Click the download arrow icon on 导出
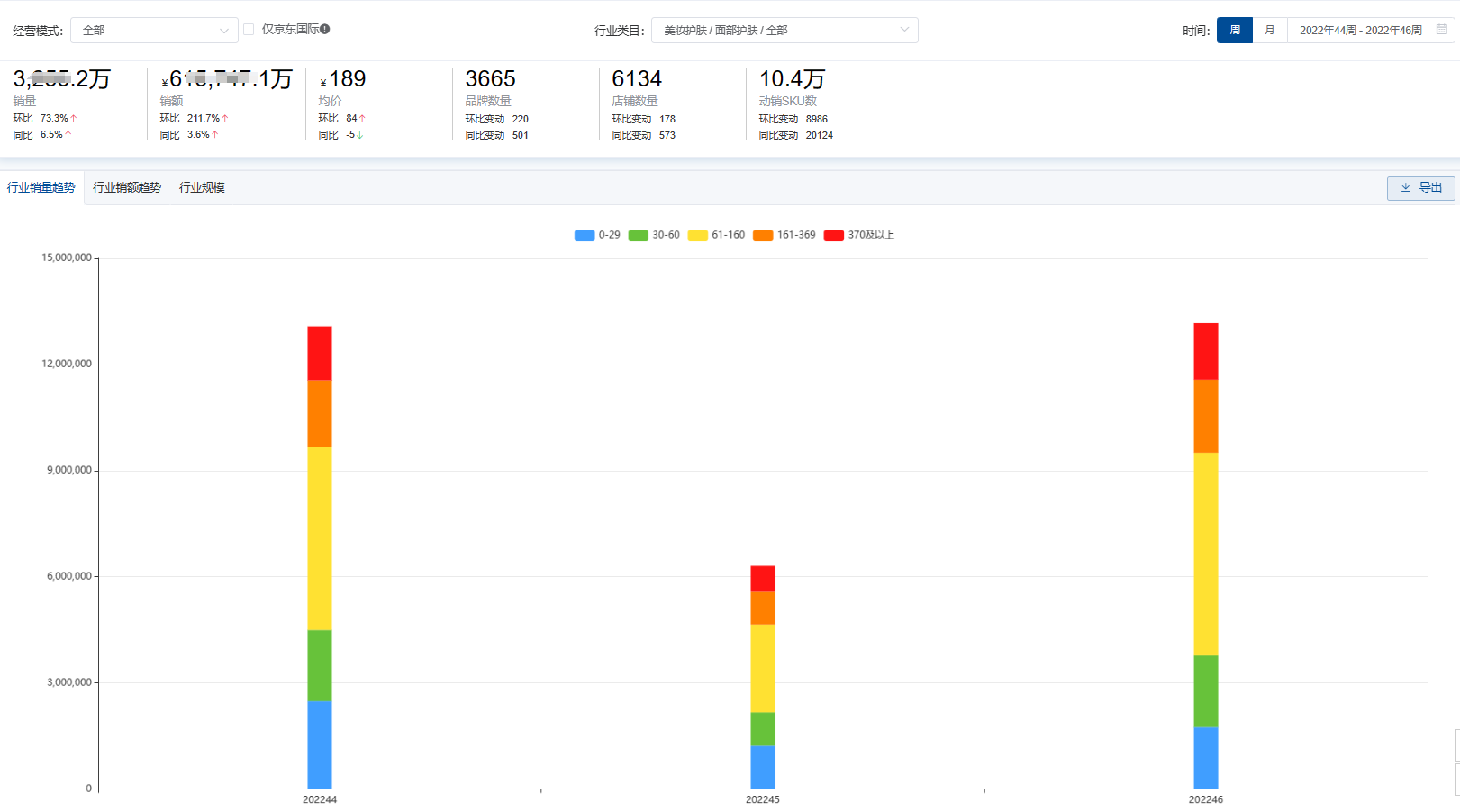This screenshot has height=812, width=1460. coord(1405,188)
